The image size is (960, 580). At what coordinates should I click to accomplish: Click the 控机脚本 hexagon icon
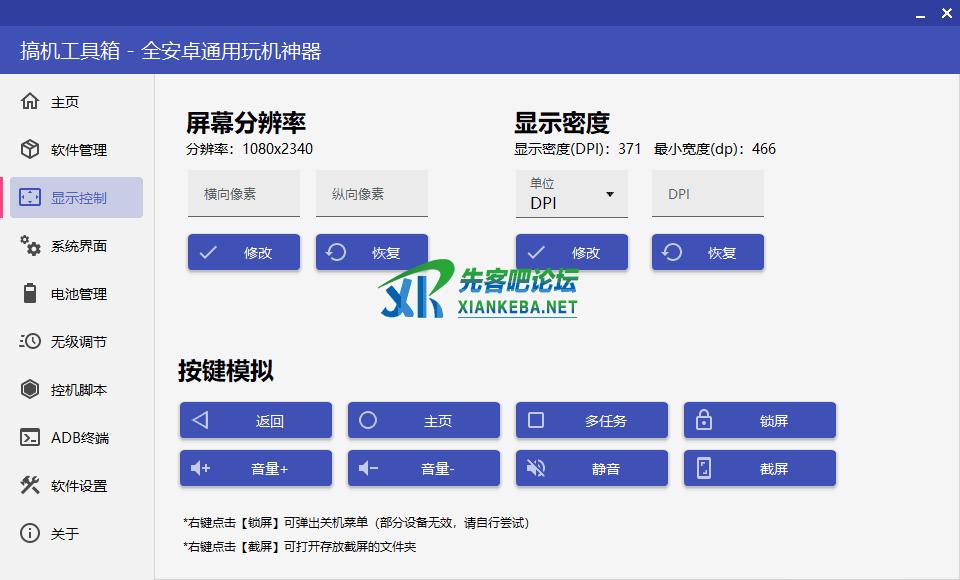coord(30,390)
